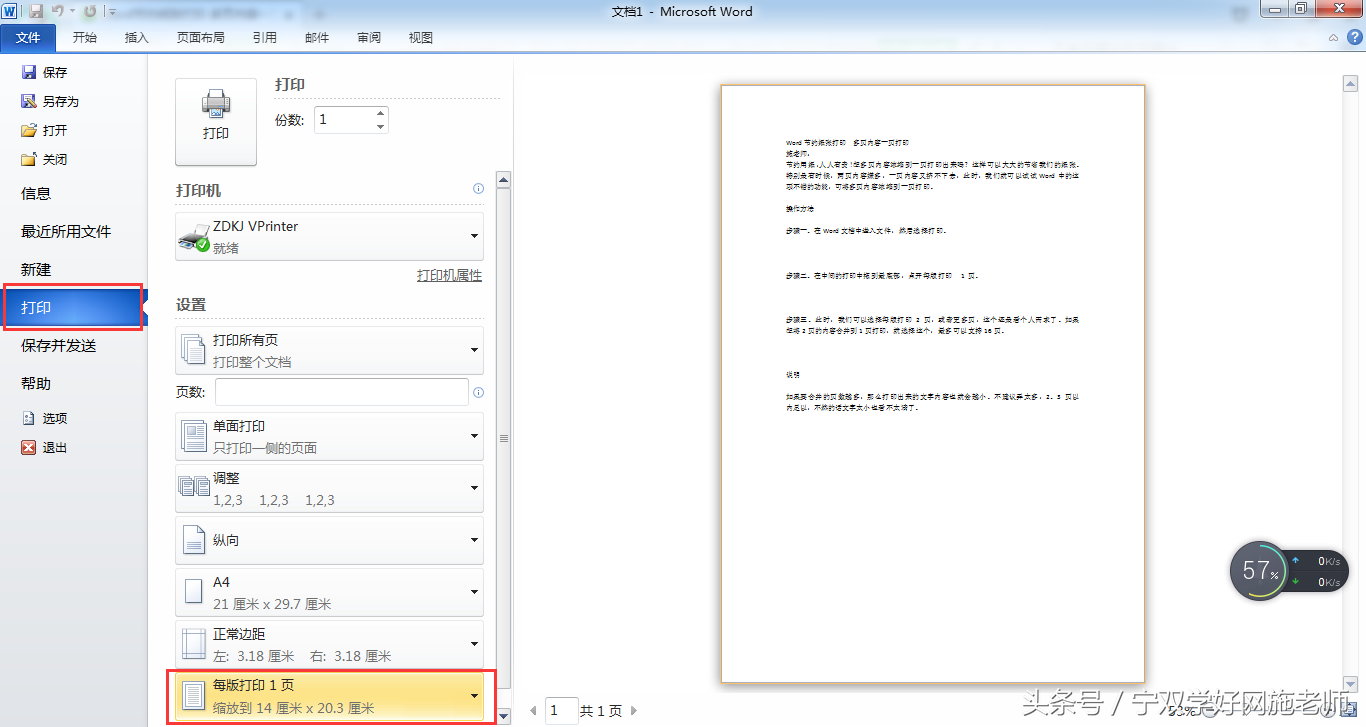Click the large 打印 printer button
This screenshot has width=1366, height=727.
pos(216,121)
